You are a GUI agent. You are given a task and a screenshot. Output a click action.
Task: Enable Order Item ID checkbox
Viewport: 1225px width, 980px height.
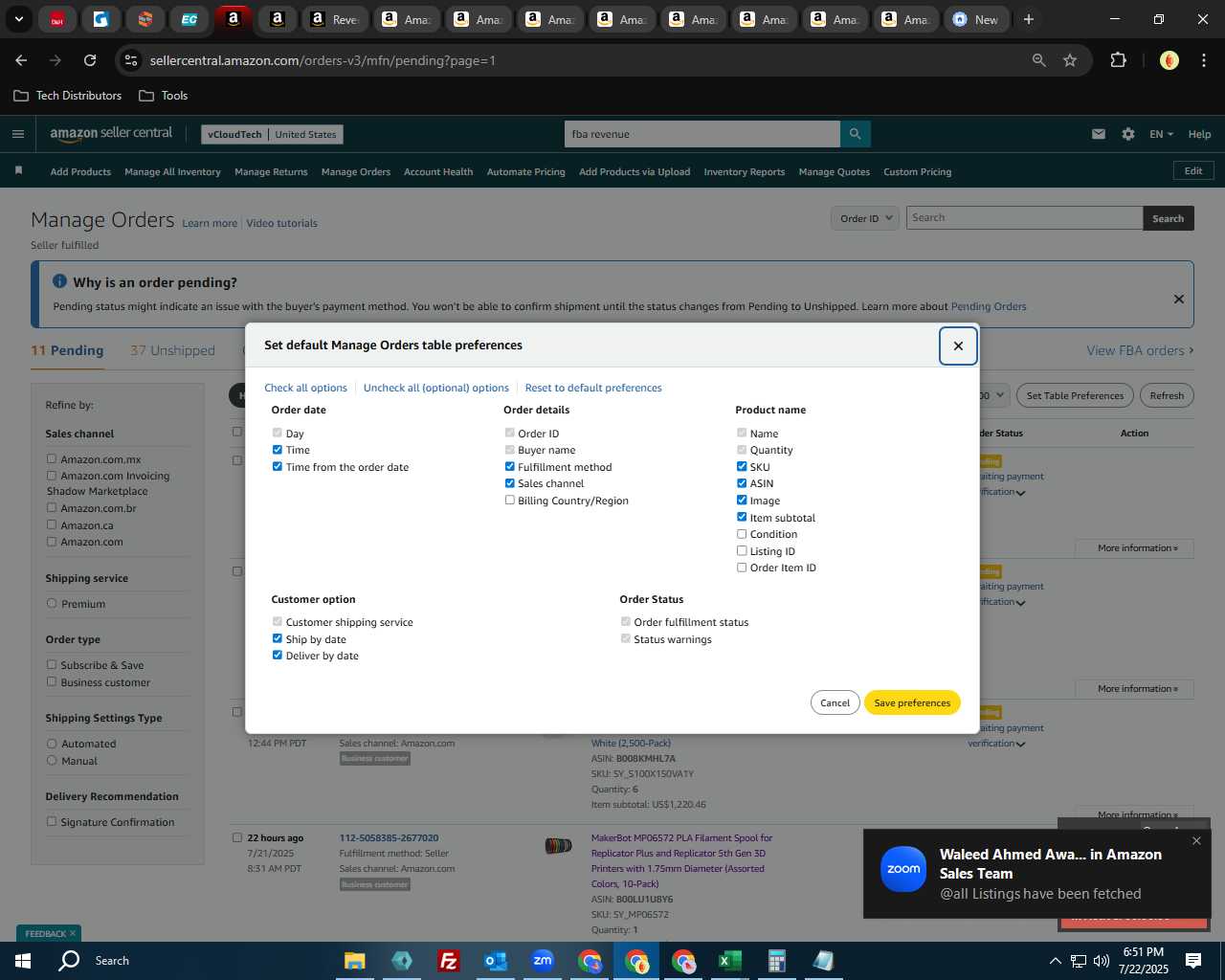(x=742, y=568)
